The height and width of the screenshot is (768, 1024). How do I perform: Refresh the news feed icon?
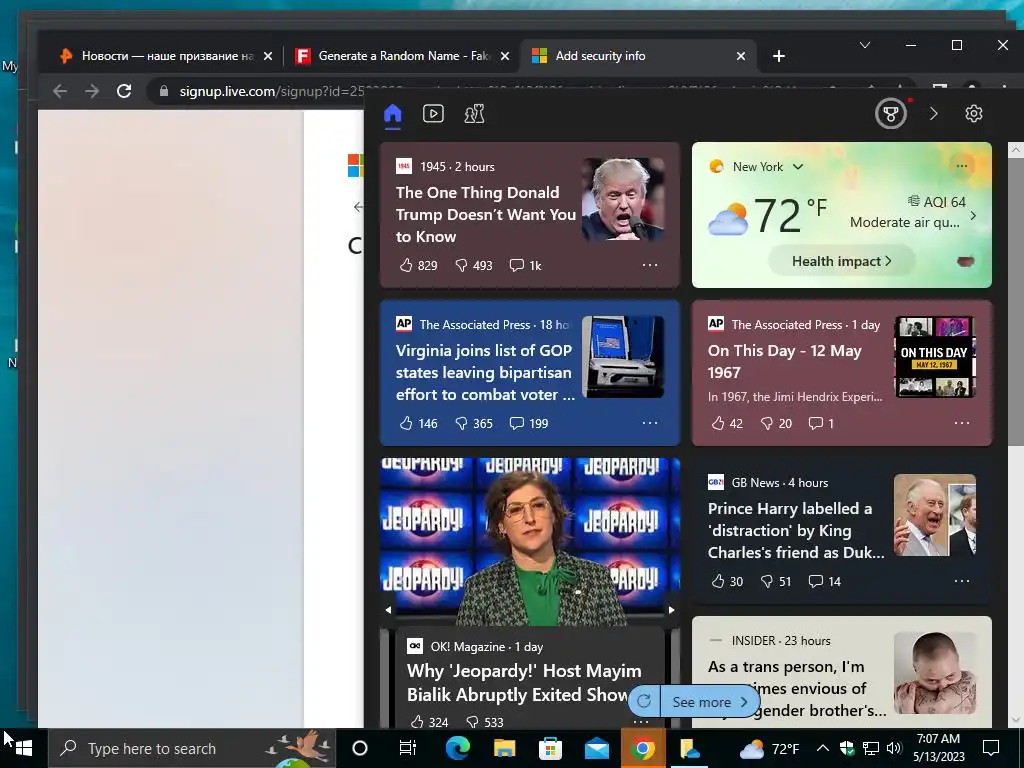pyautogui.click(x=644, y=701)
